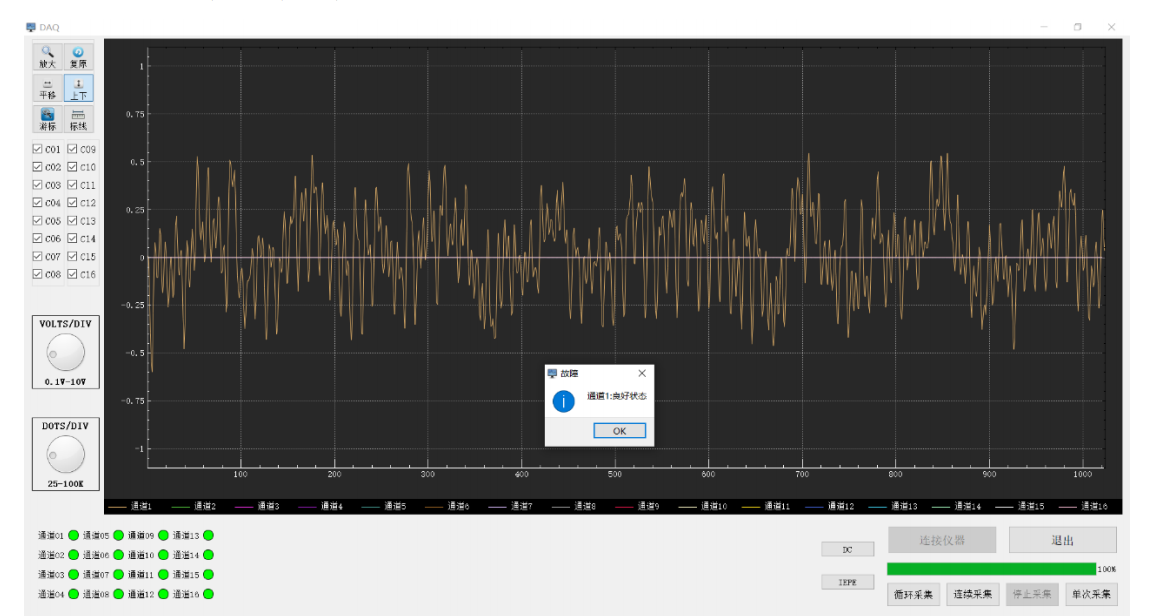Click the DAQ app icon in title bar
Image resolution: width=1166 pixels, height=616 pixels.
(30, 27)
